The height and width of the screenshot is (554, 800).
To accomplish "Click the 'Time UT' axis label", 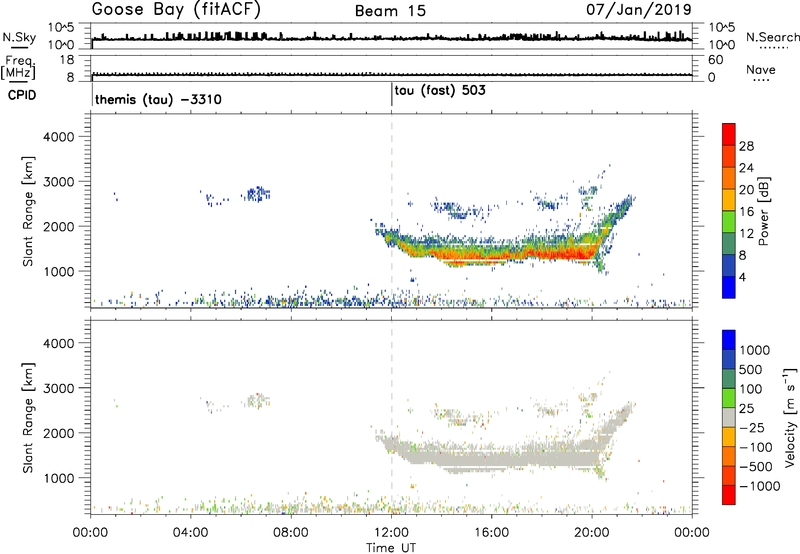I will (391, 547).
